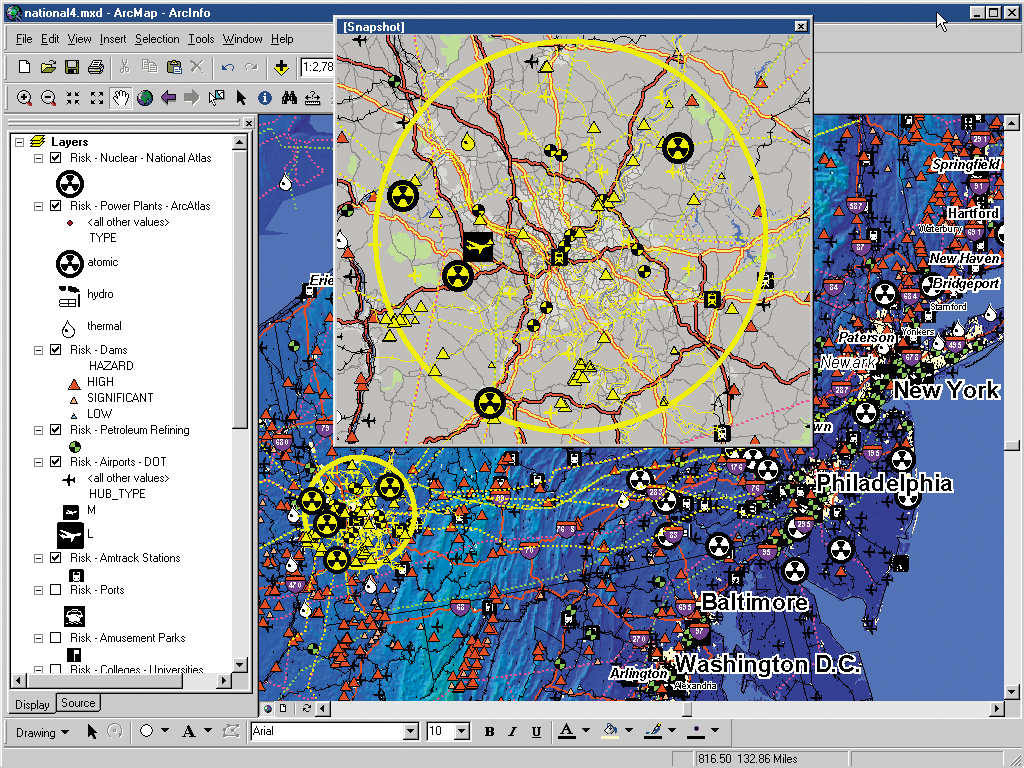Open the Arial font name dropdown
Screen dimensions: 1024x768
[410, 732]
